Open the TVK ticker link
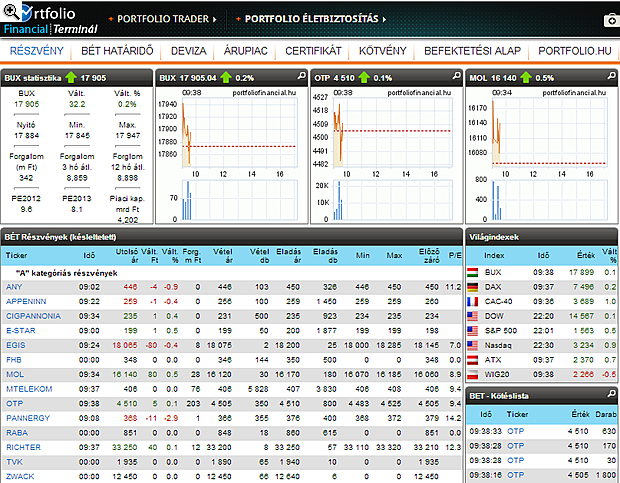Image resolution: width=620 pixels, height=483 pixels. [x=14, y=462]
